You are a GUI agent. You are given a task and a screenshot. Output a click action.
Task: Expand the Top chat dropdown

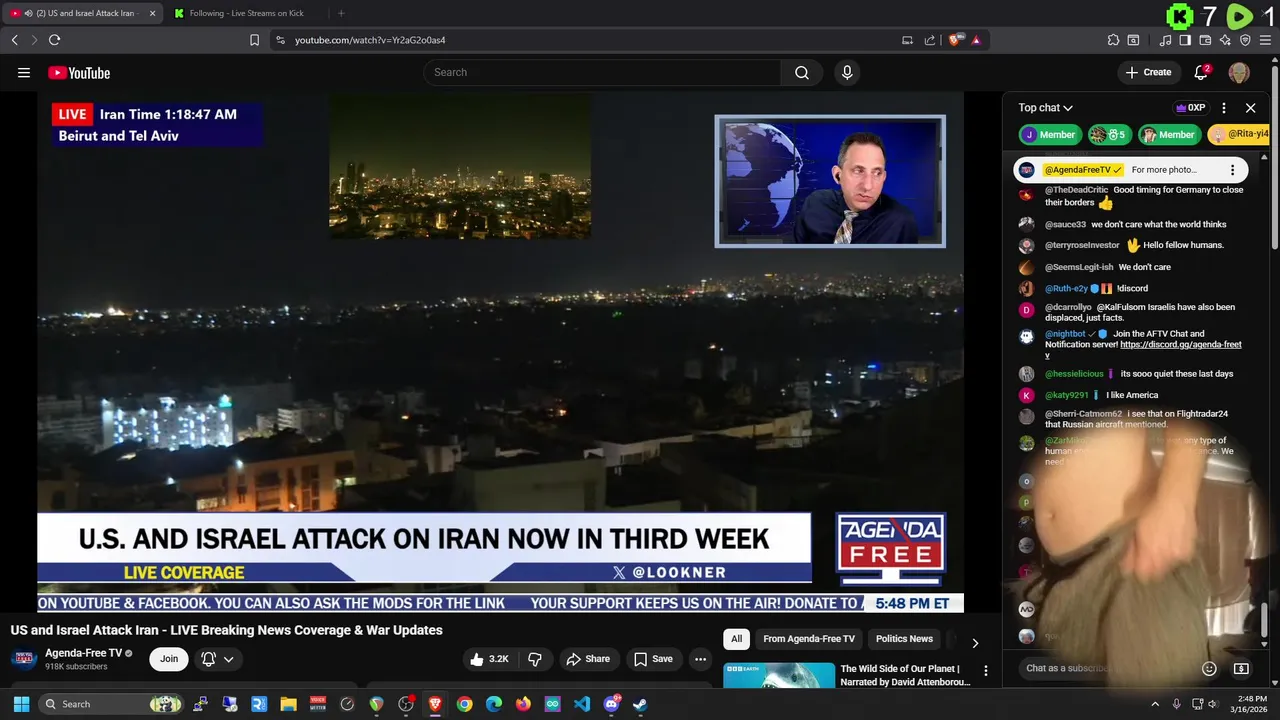(1046, 108)
